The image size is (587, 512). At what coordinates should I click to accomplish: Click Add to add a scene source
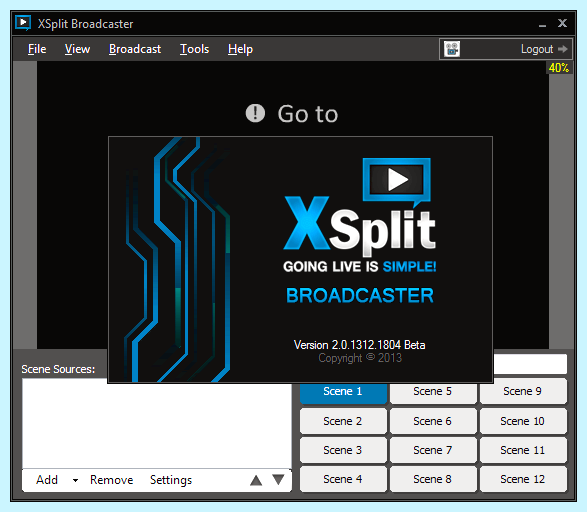coord(47,480)
